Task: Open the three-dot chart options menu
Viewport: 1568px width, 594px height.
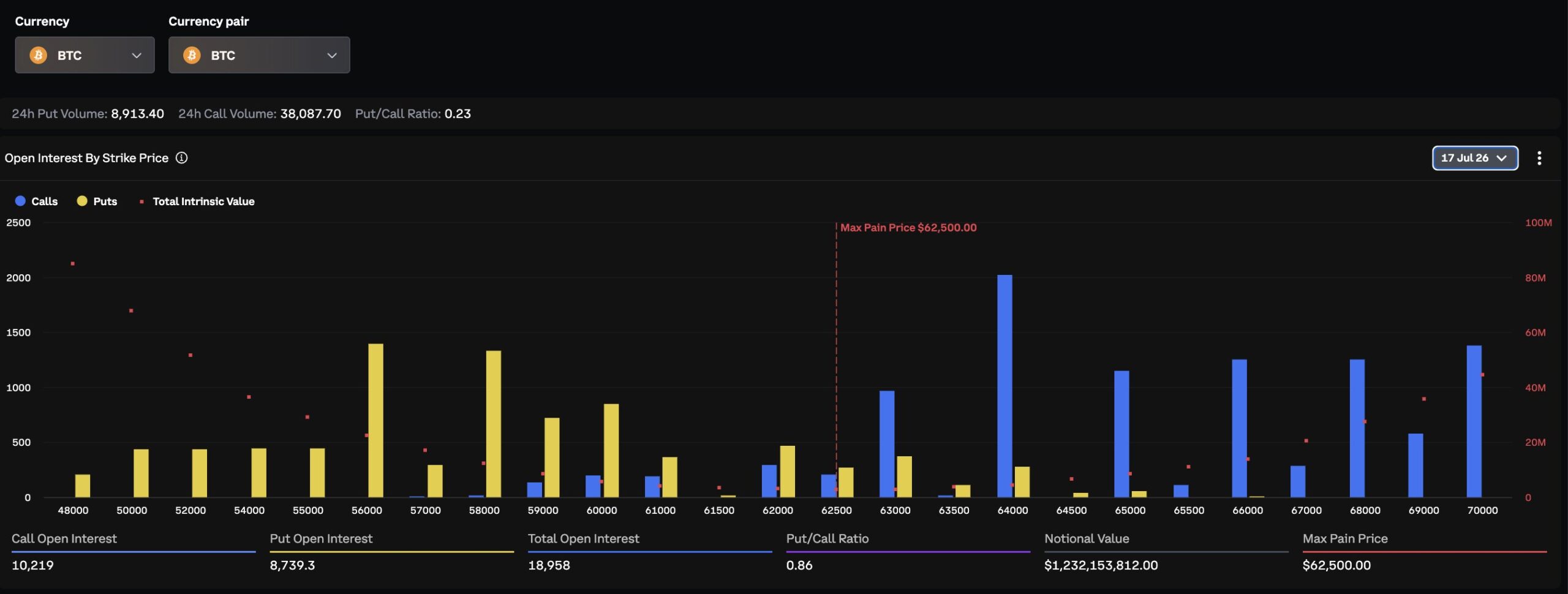Action: (1539, 158)
